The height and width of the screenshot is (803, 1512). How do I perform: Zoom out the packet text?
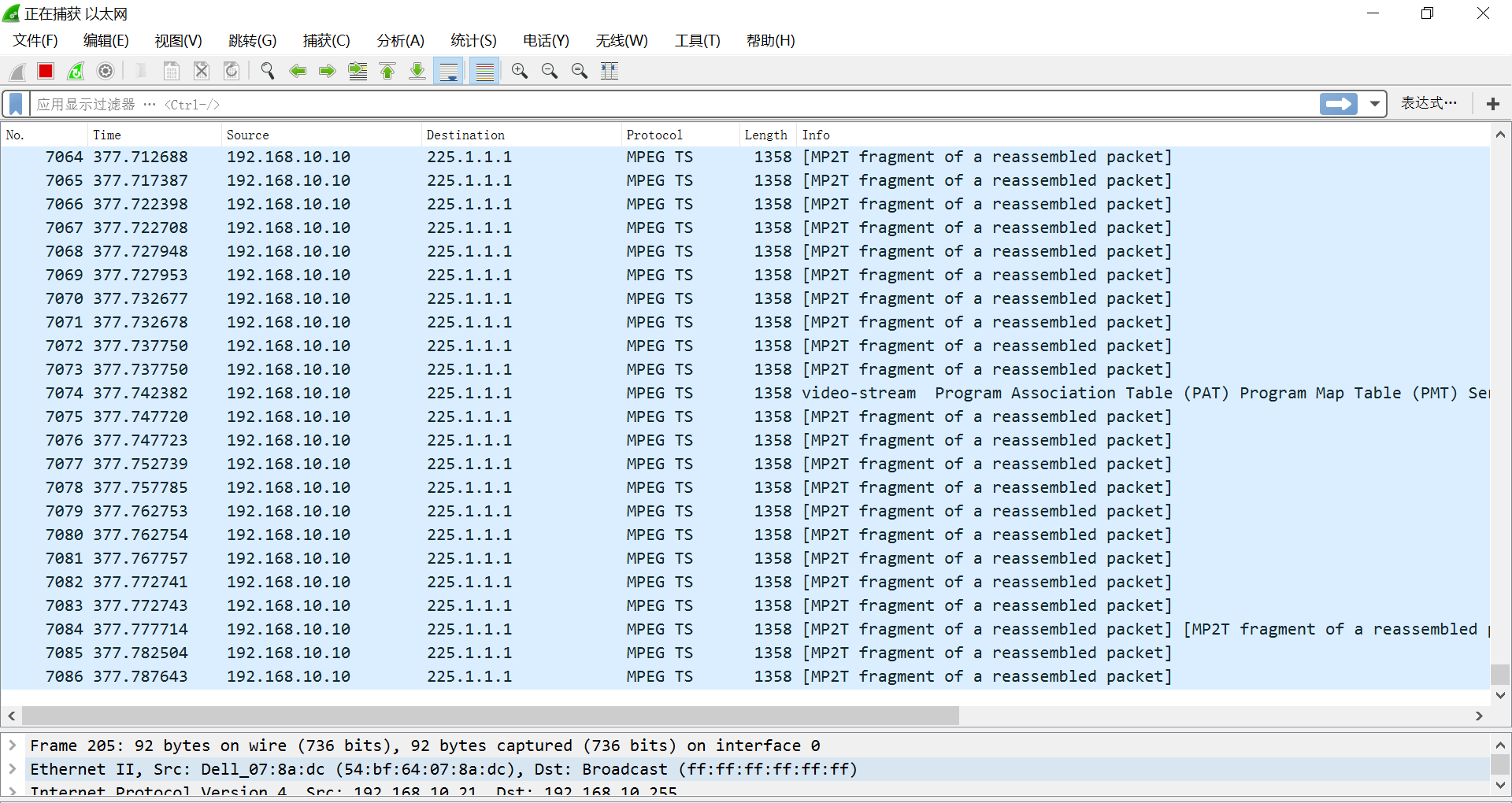click(550, 72)
